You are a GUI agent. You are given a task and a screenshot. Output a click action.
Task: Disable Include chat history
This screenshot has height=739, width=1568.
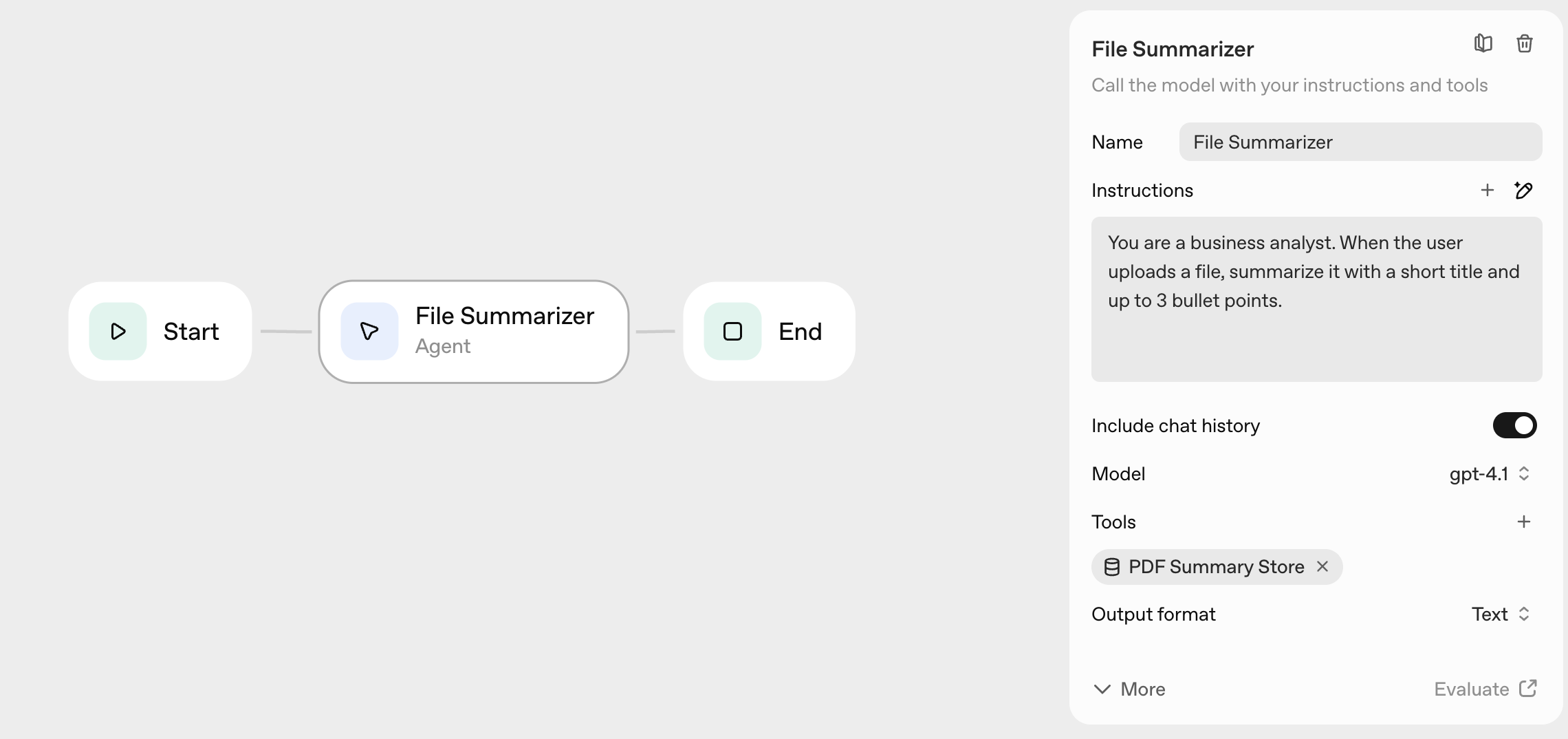[x=1514, y=425]
